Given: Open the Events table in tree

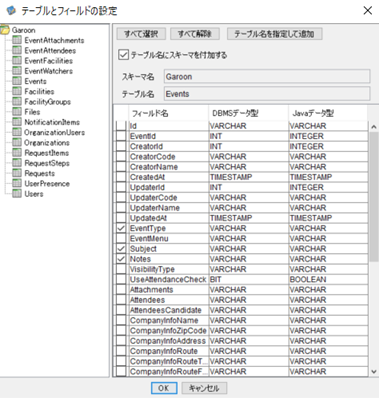Looking at the screenshot, I should tap(35, 81).
